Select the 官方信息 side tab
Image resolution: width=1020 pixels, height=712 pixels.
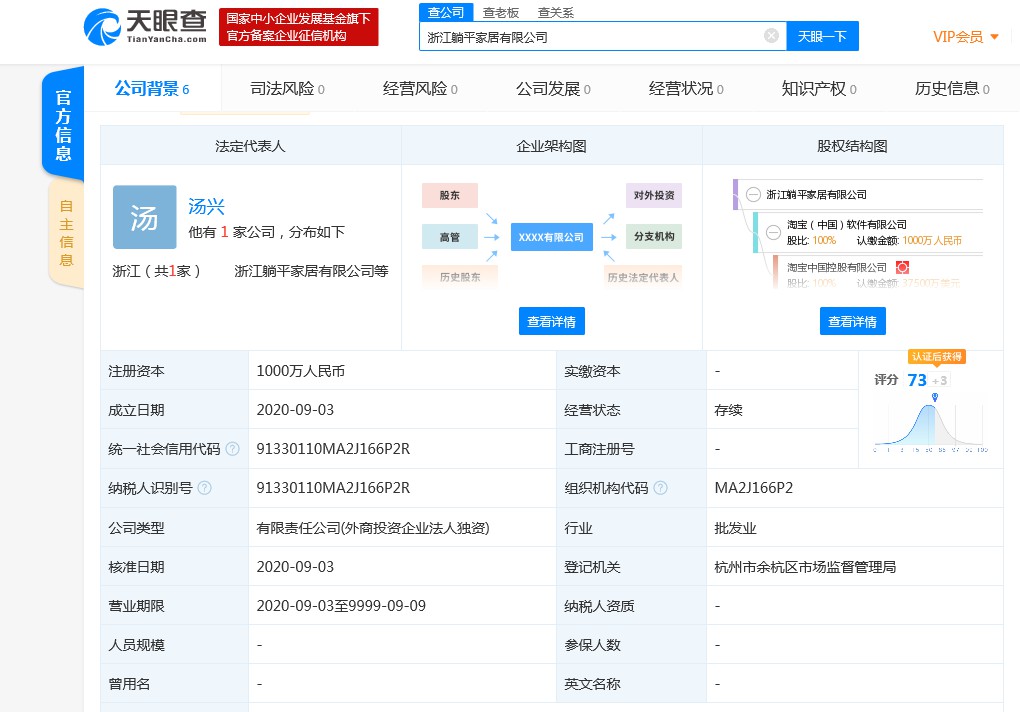[63, 125]
